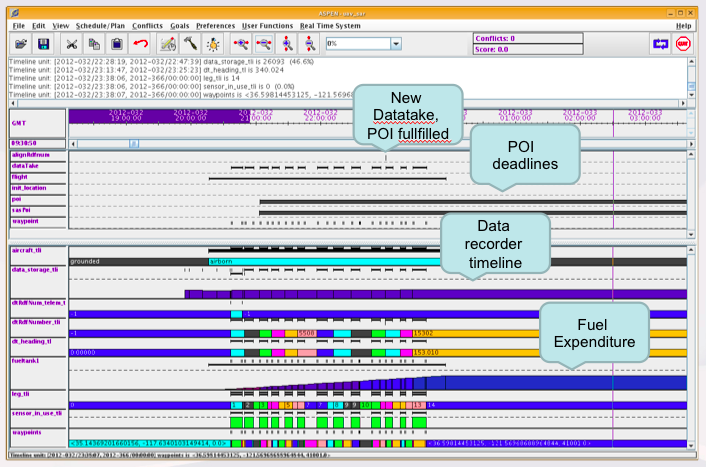Click the 5508 segment in dtRdfNumber_tli
This screenshot has height=467, width=706.
point(307,334)
